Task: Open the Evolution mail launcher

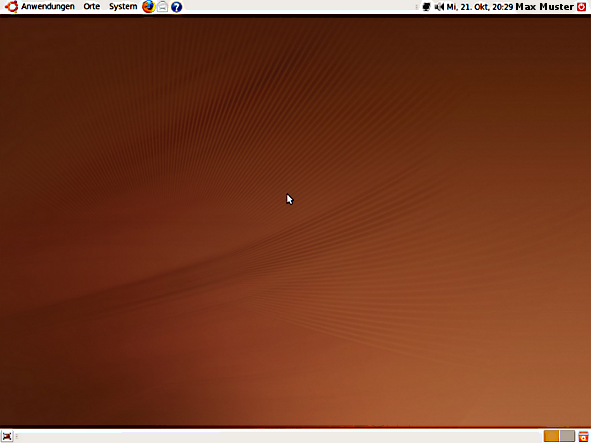Action: pyautogui.click(x=162, y=6)
